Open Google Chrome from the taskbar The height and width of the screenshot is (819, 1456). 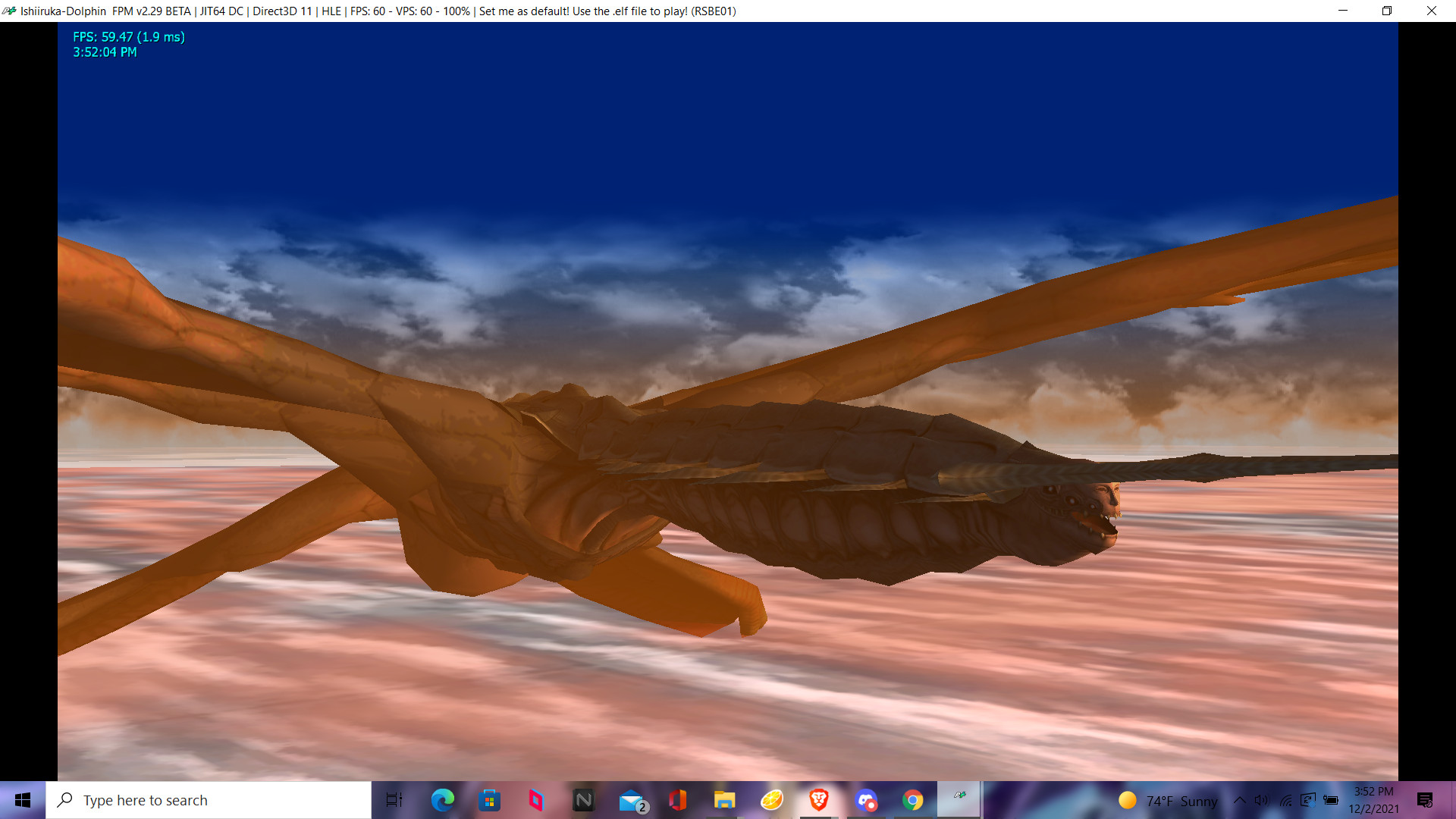[913, 800]
